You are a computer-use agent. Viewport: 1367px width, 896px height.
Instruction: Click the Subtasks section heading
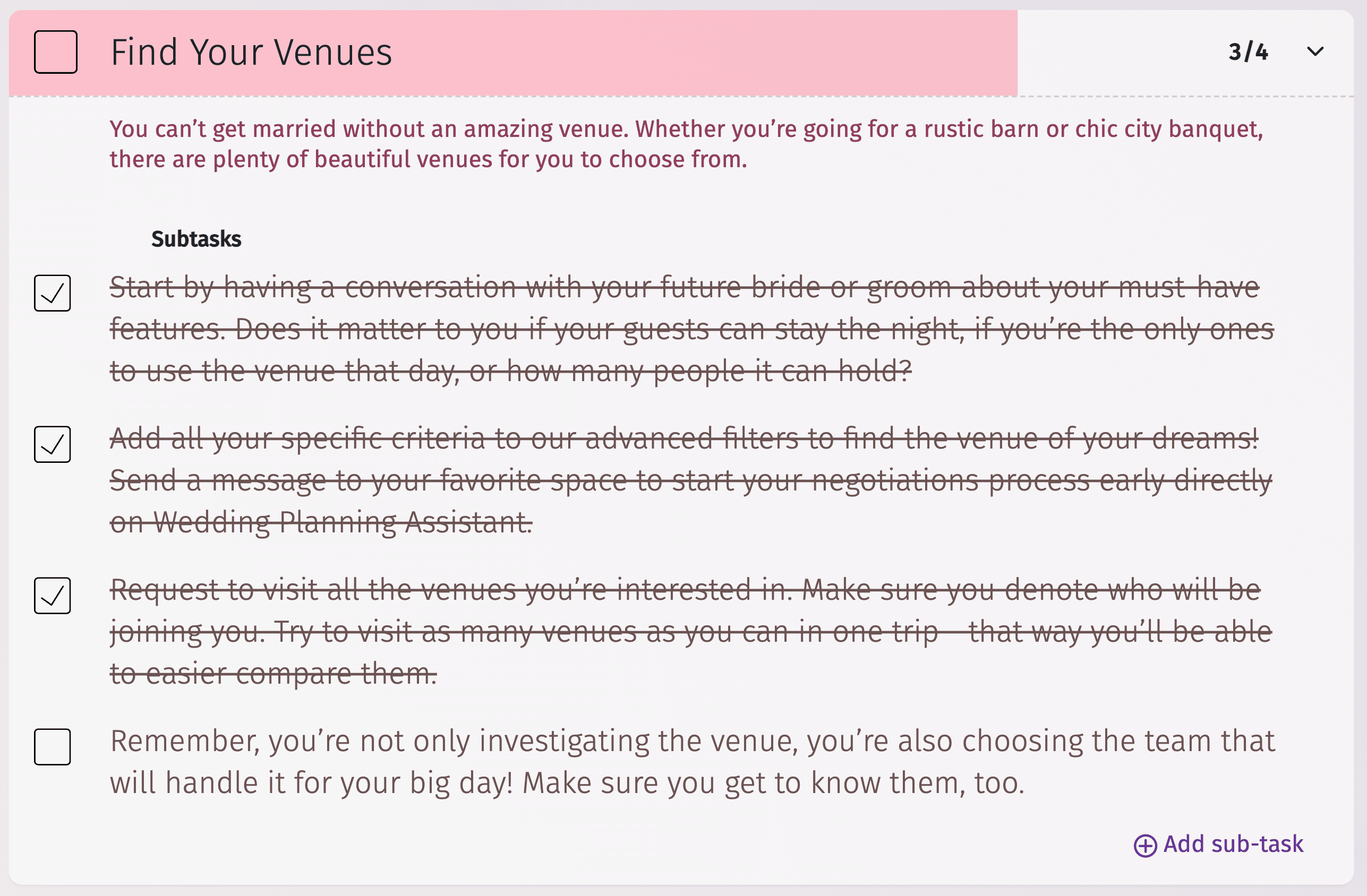tap(196, 239)
